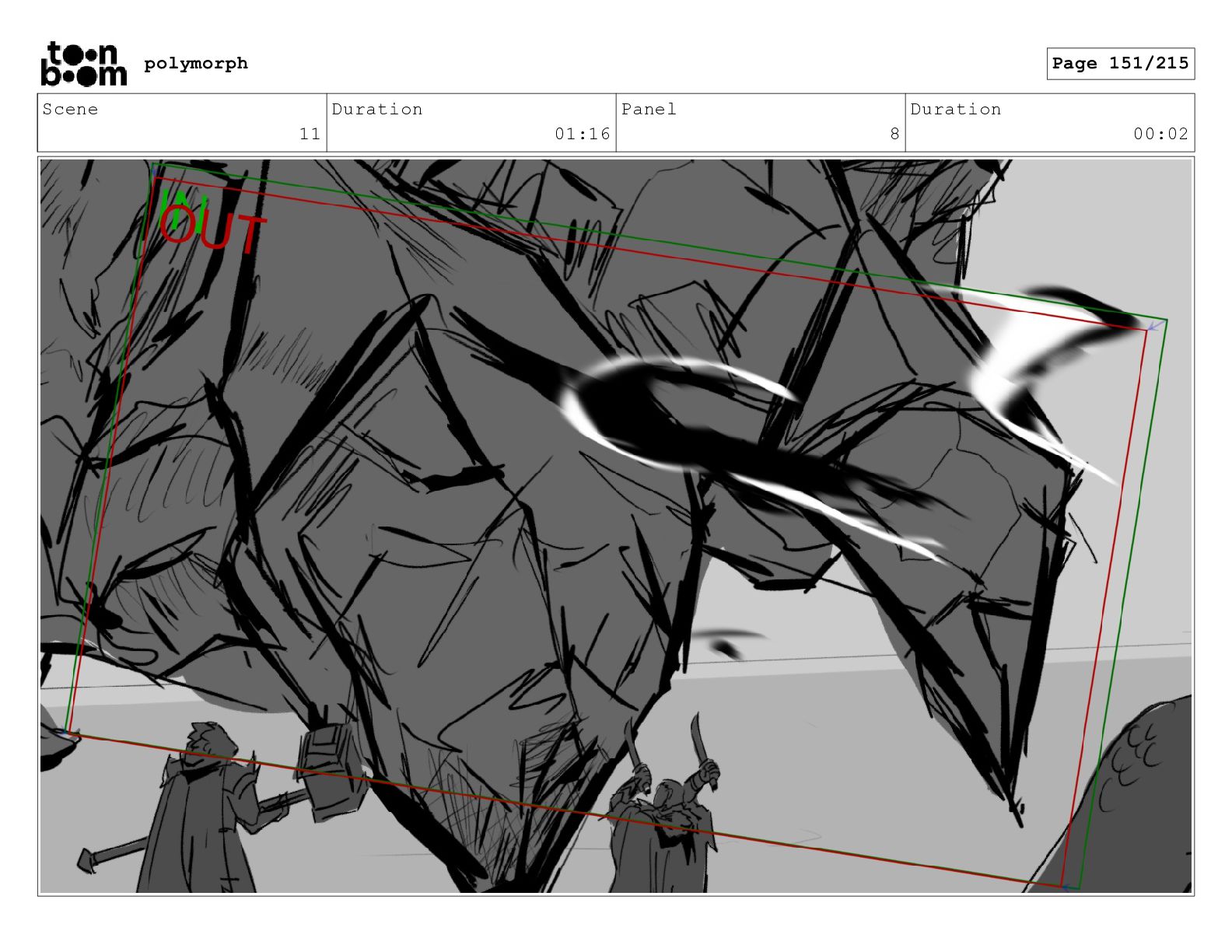Select the 'Scene' header label
This screenshot has width=1232, height=952.
70,109
